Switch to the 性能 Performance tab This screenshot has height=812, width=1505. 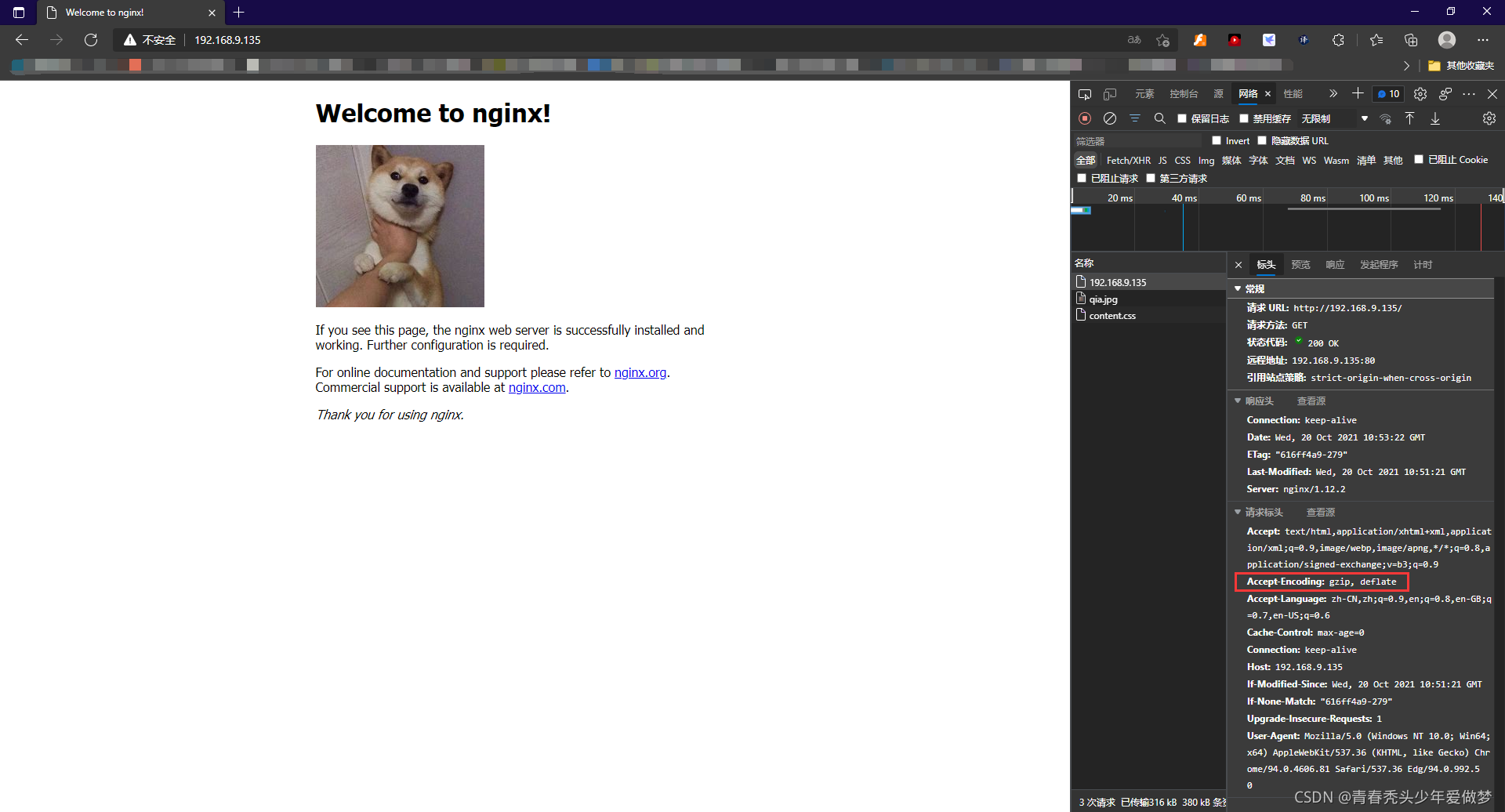(x=1293, y=94)
